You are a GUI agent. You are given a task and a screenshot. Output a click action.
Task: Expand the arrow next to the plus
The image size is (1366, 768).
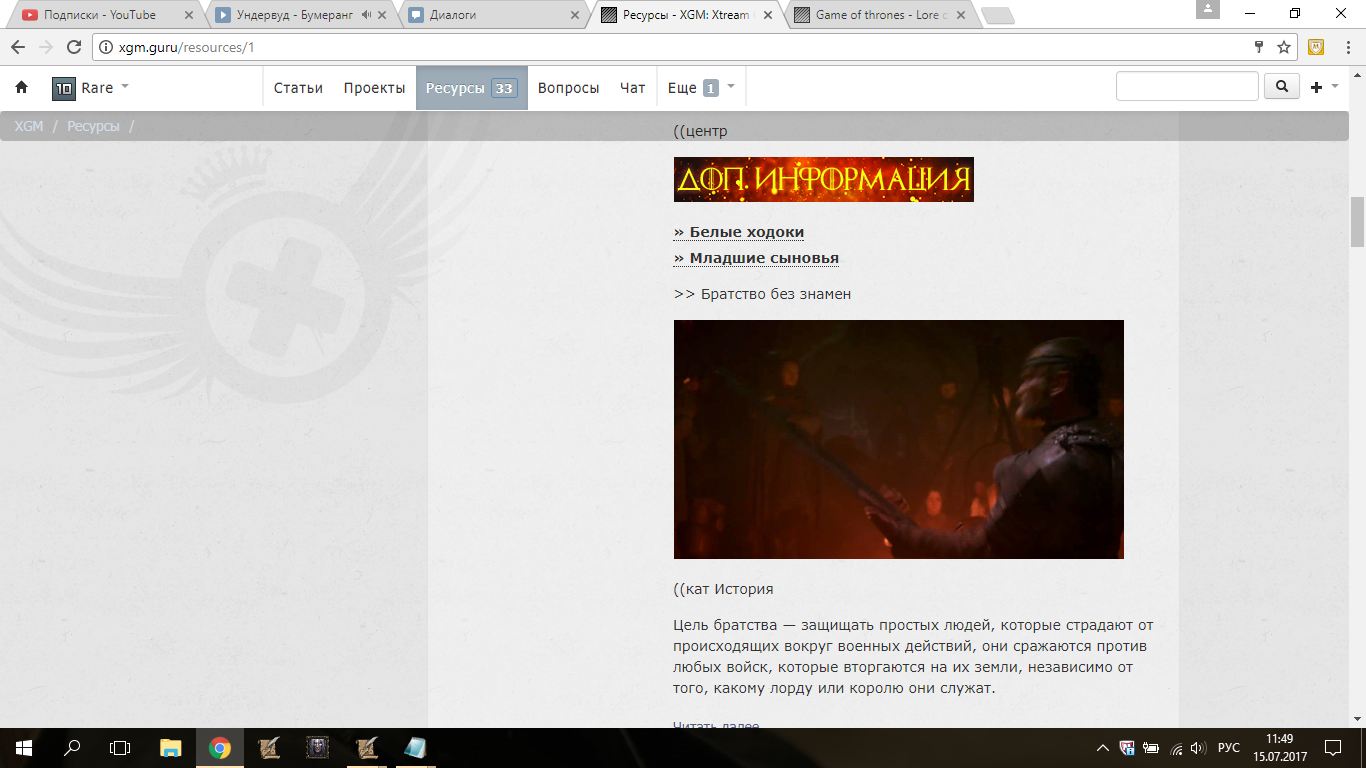pos(1335,87)
